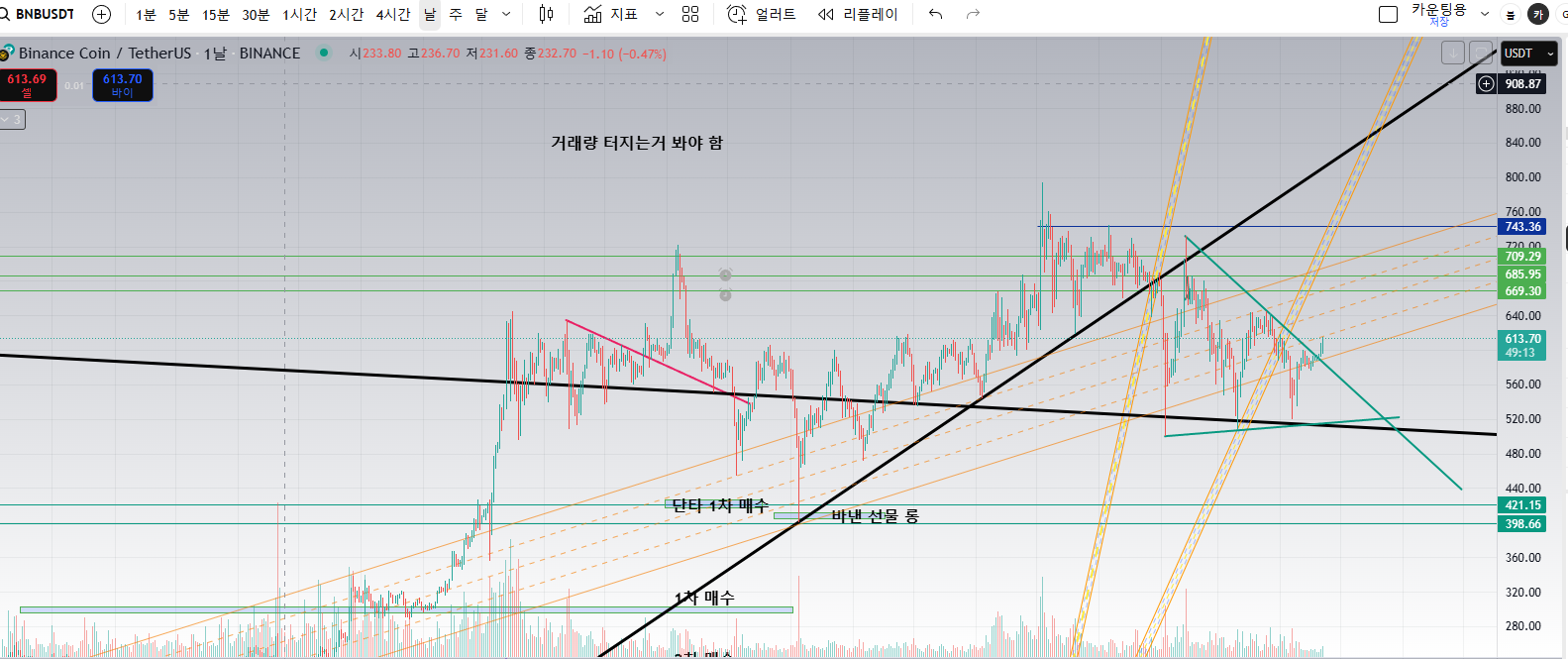Screen dimensions: 1568x659
Task: Click the upper gray anchor circle
Action: pos(725,275)
